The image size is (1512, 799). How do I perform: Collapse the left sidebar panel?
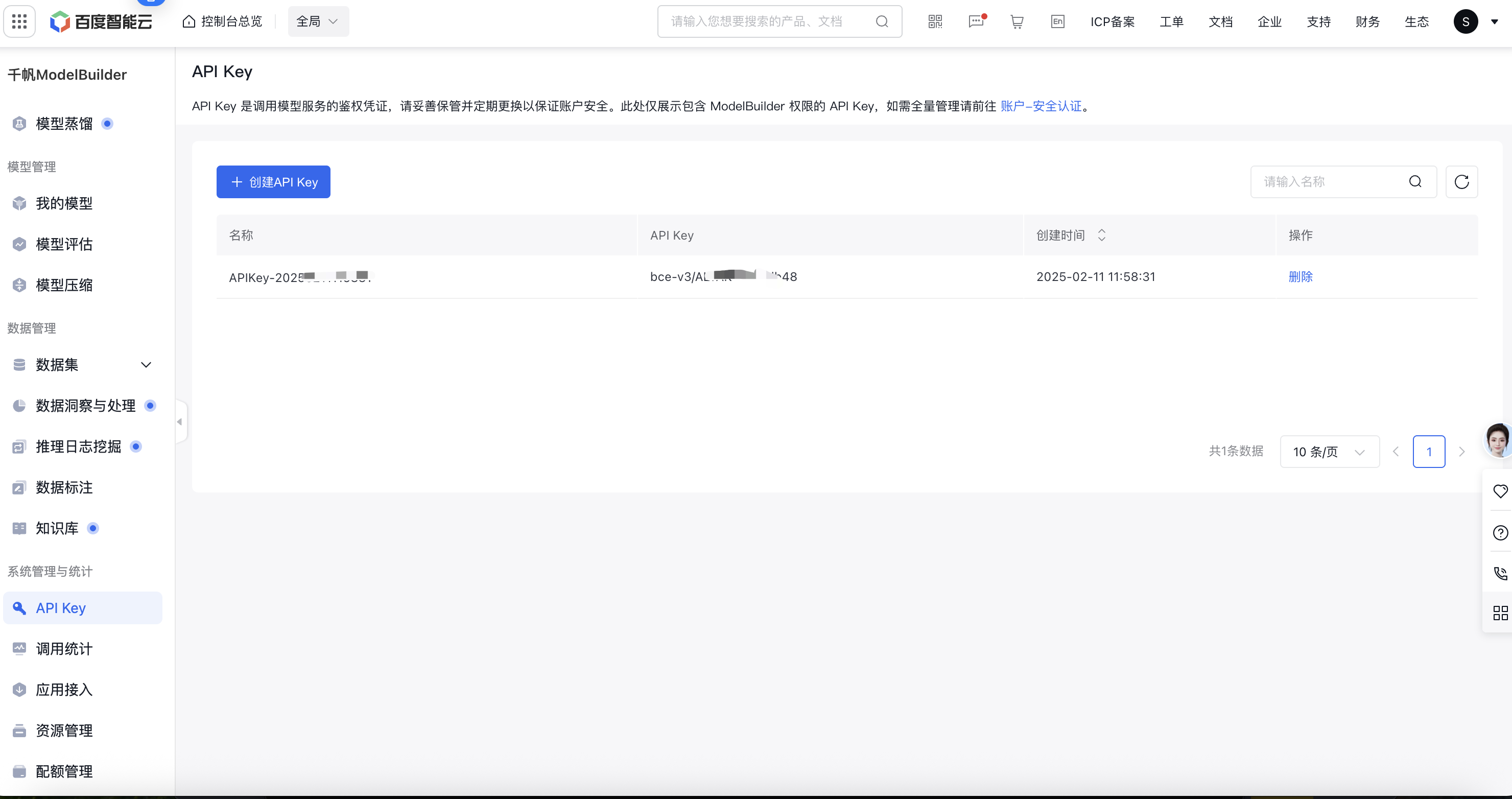(x=180, y=421)
